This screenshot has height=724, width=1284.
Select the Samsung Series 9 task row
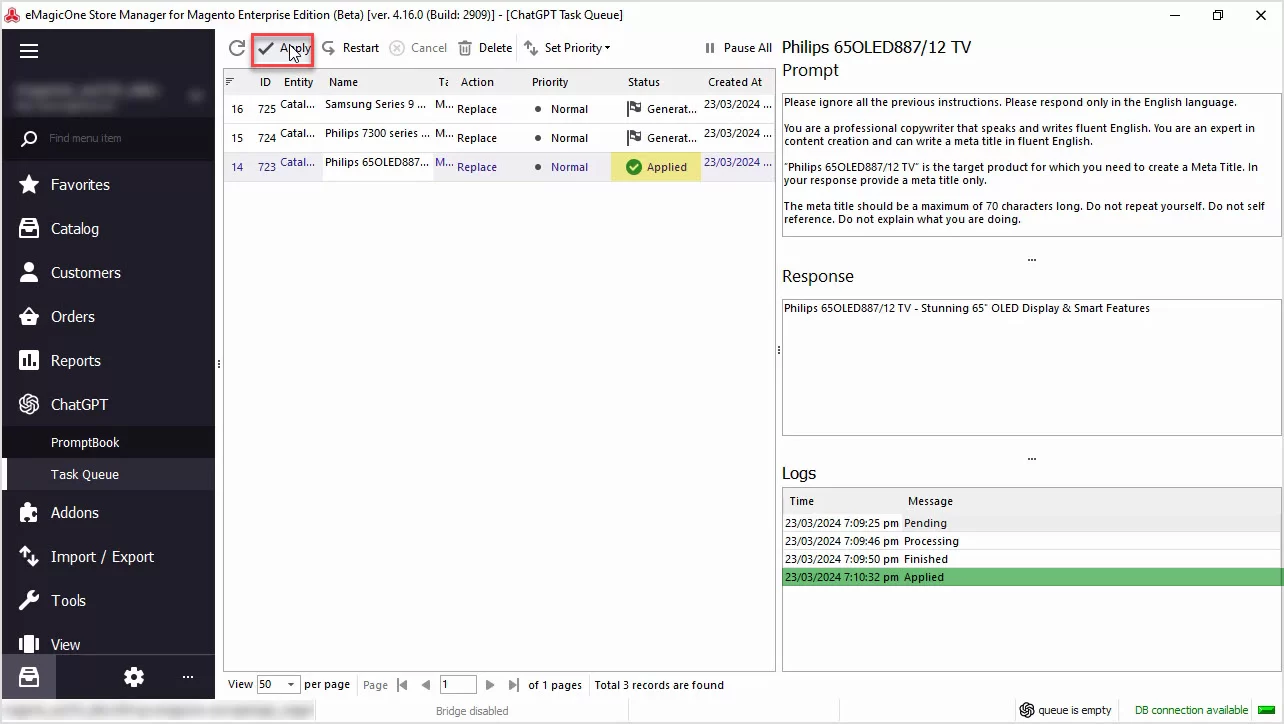click(499, 108)
